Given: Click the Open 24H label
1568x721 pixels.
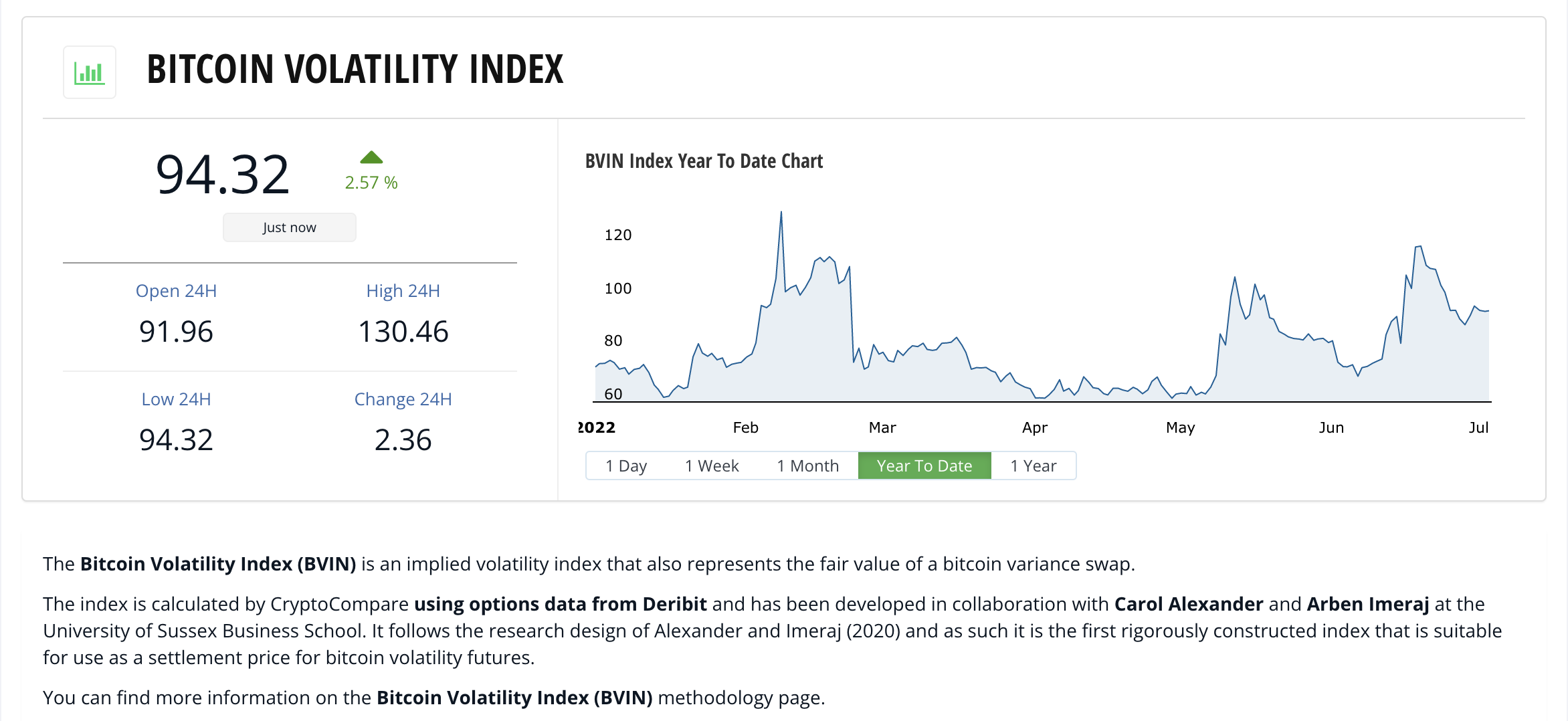Looking at the screenshot, I should pos(176,291).
